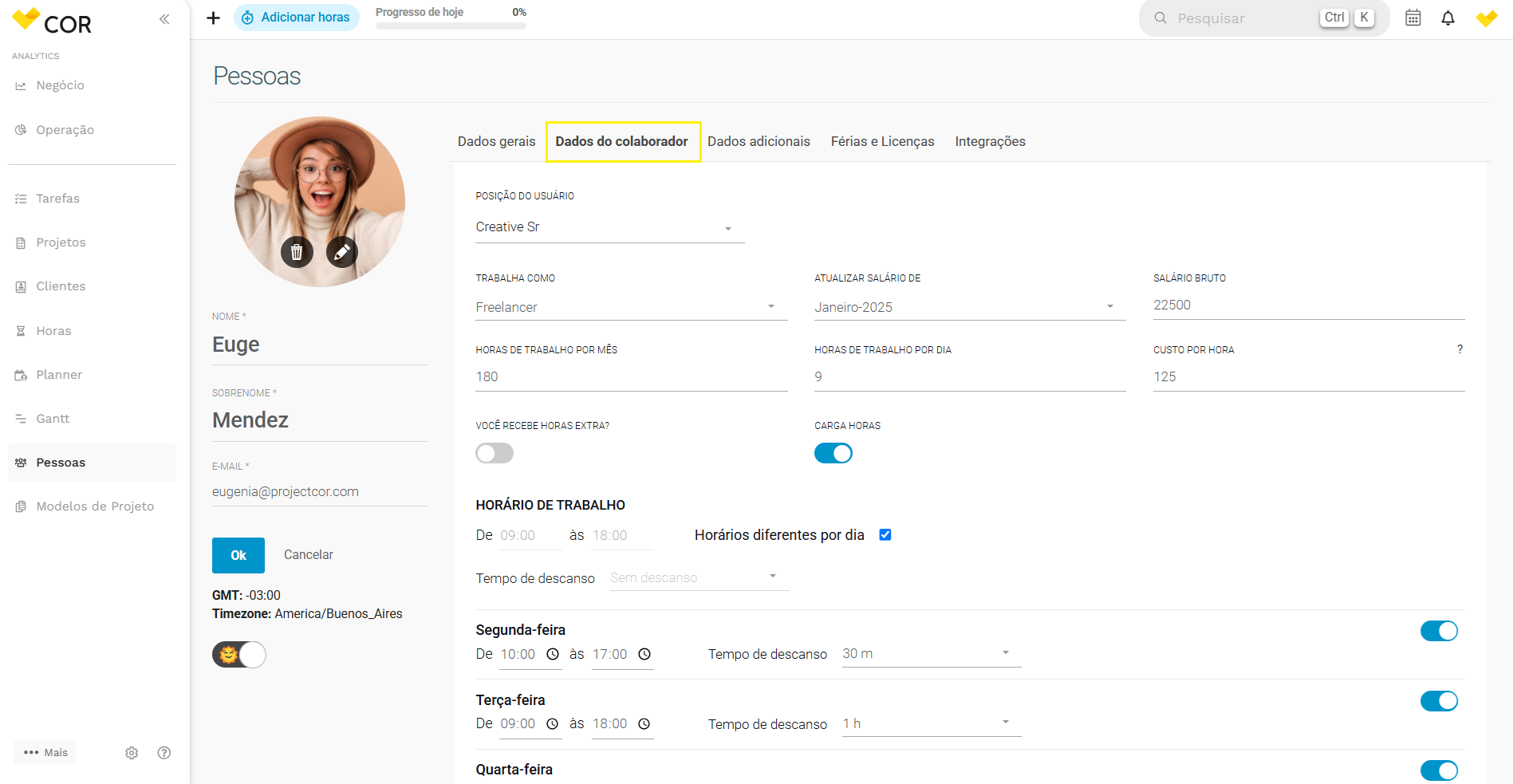Switch to Dados gerais tab
This screenshot has width=1513, height=784.
click(496, 141)
